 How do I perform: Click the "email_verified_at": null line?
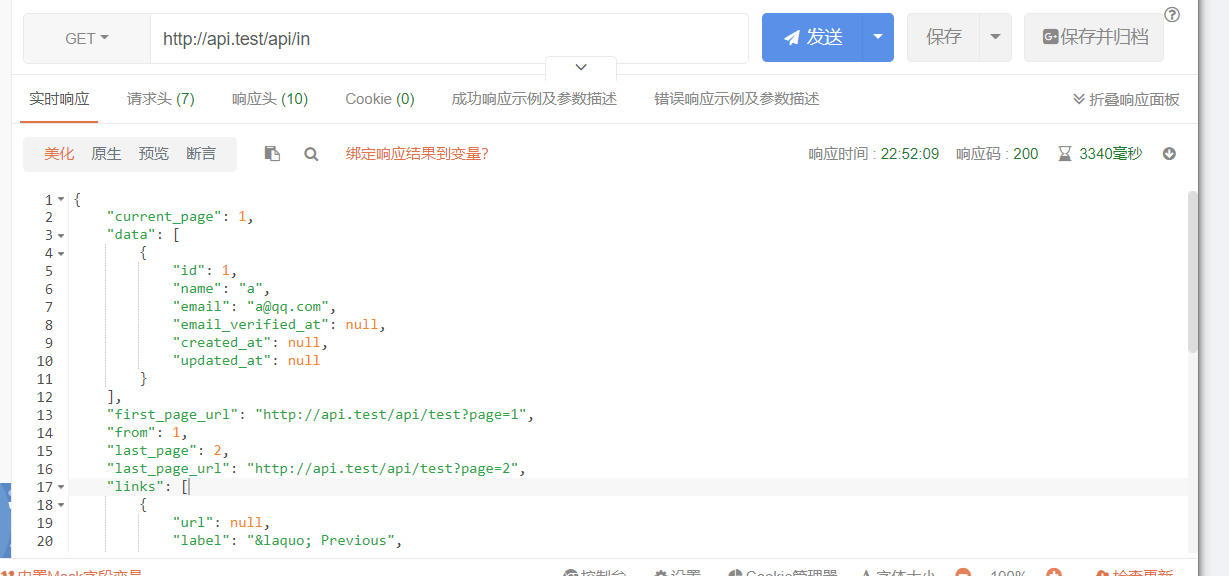point(279,325)
